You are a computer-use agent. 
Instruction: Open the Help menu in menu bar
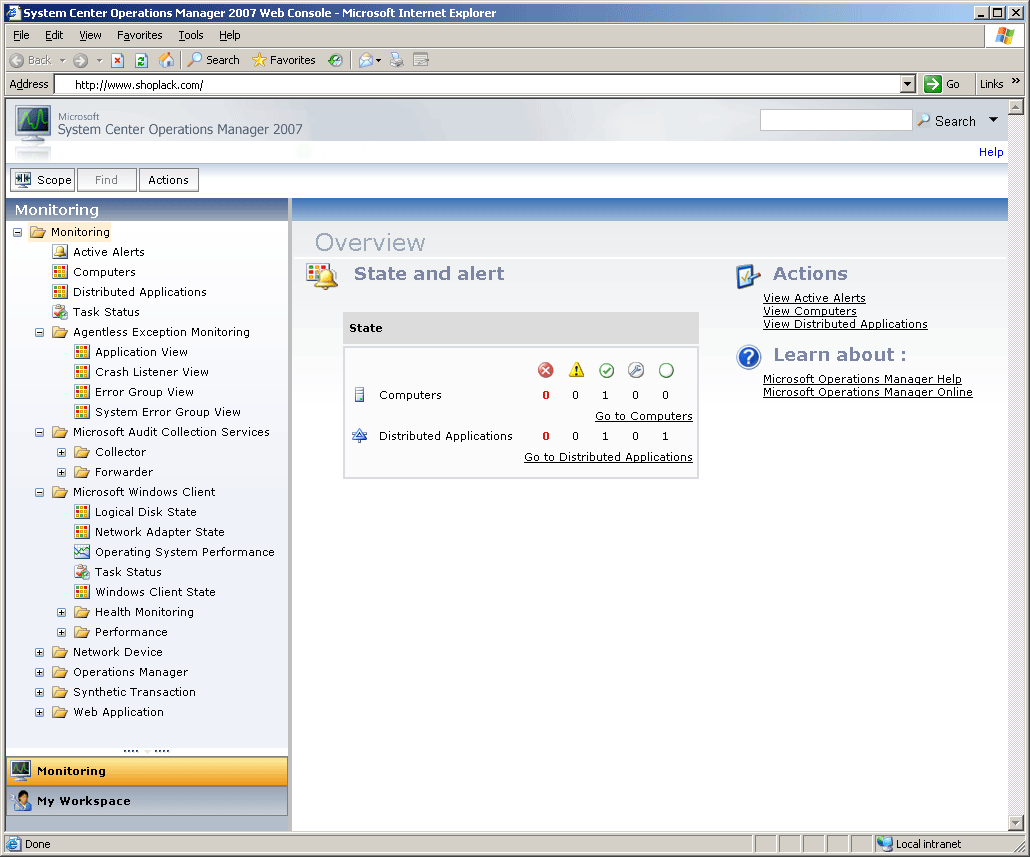(229, 35)
